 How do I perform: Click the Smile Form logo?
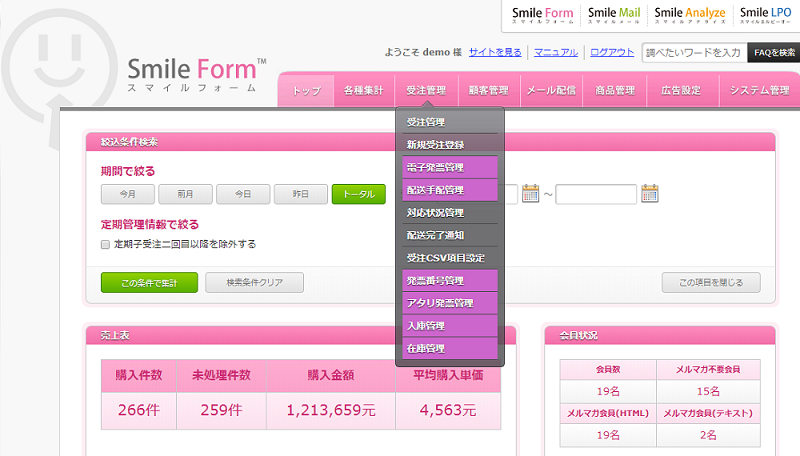pos(196,74)
